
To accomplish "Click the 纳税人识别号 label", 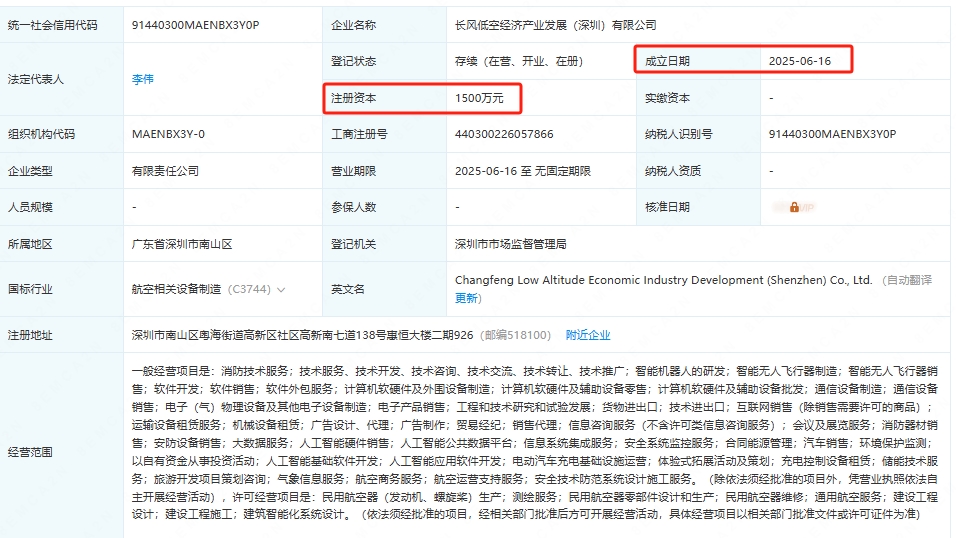I will (x=679, y=134).
